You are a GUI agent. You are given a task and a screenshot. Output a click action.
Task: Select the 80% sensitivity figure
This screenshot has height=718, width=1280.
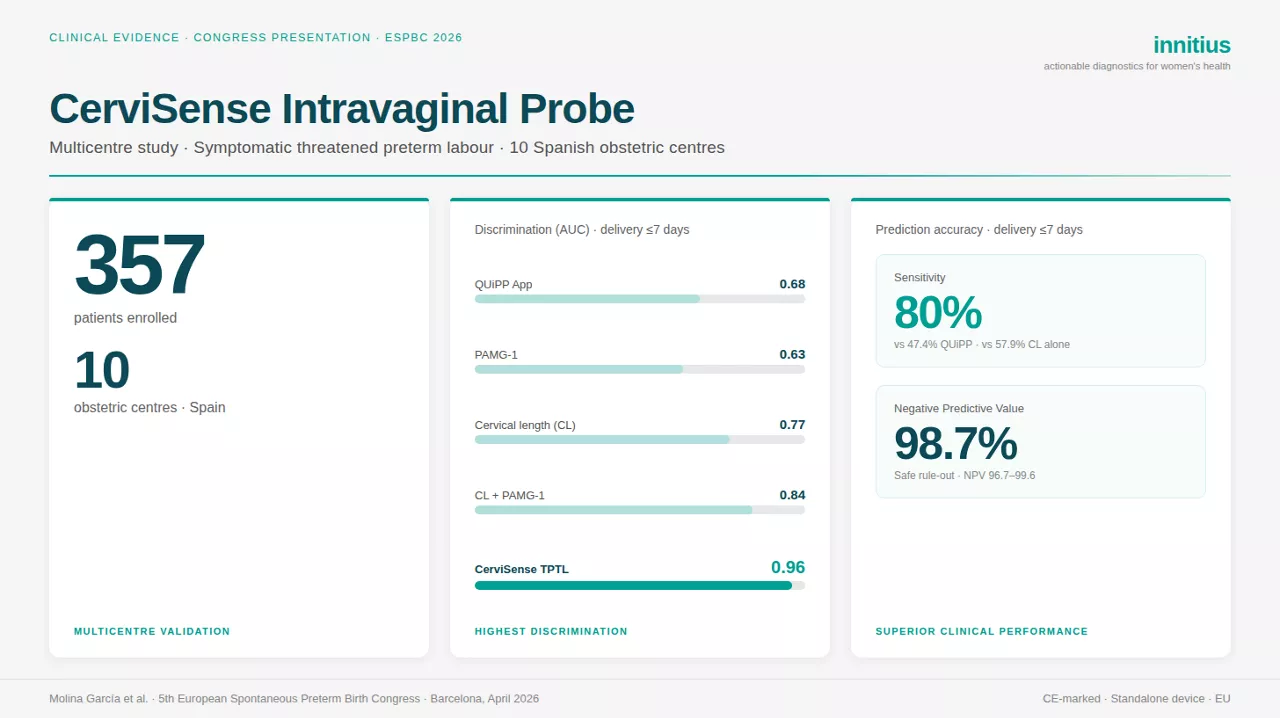tap(938, 313)
